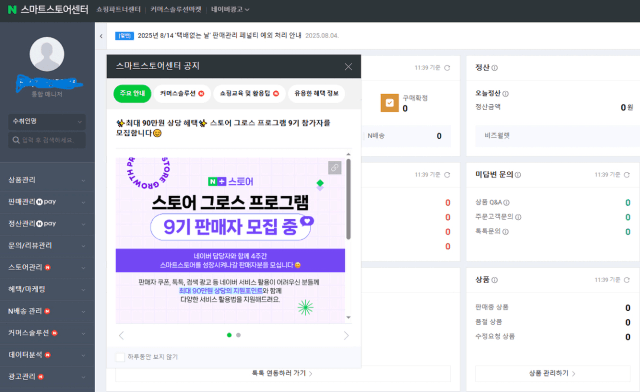Follow the 상품 관리하기 link
Screen dimensions: 640x392
point(553,373)
